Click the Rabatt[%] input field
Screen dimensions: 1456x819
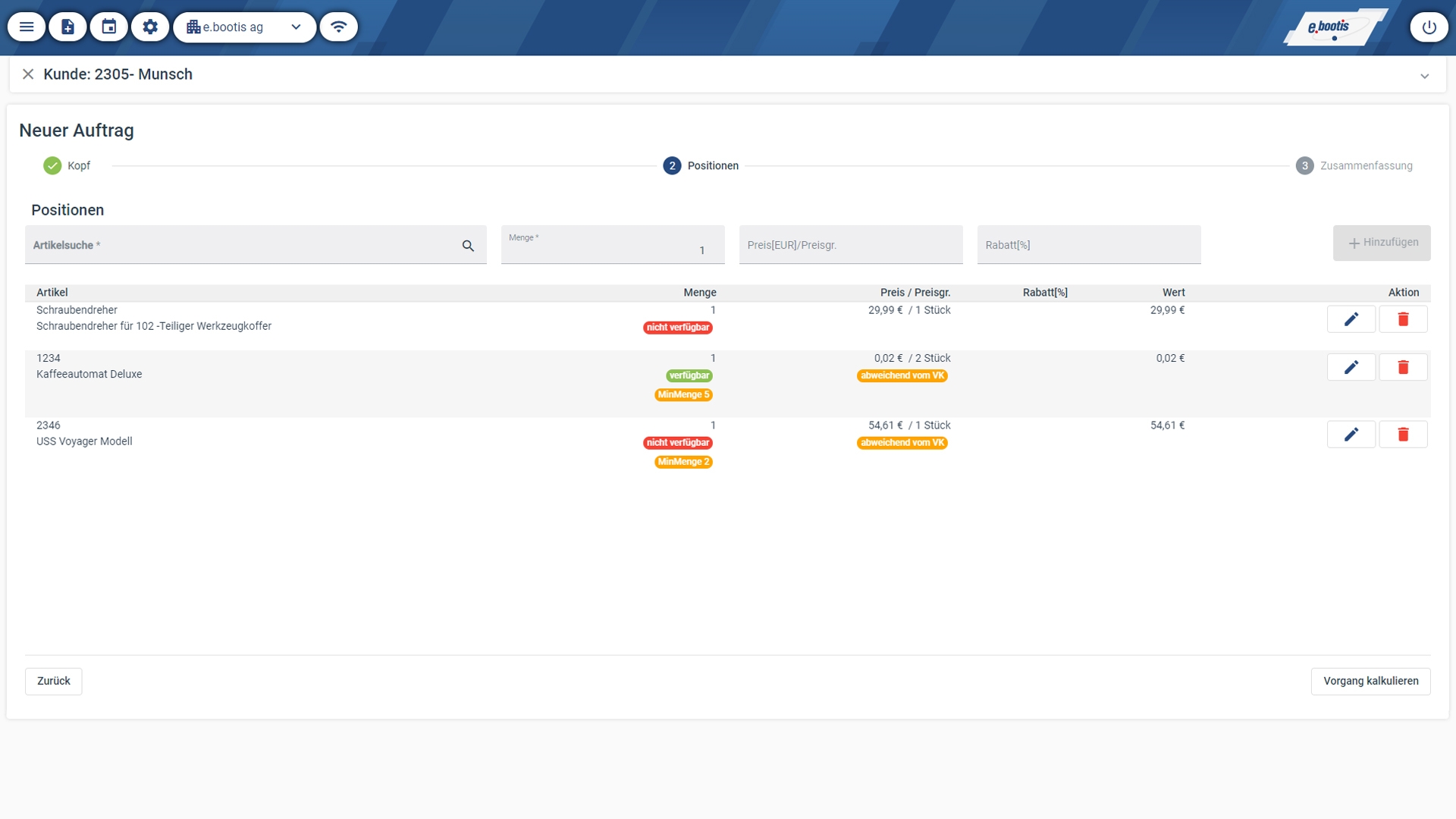coord(1088,245)
